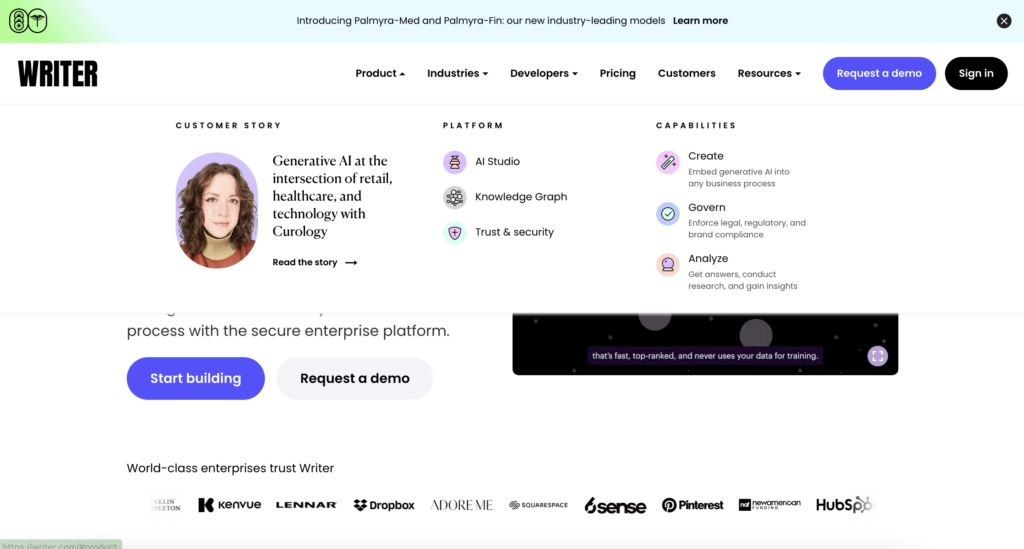Click the Govern checkmark icon
Screen dimensions: 1024x549
coord(667,213)
